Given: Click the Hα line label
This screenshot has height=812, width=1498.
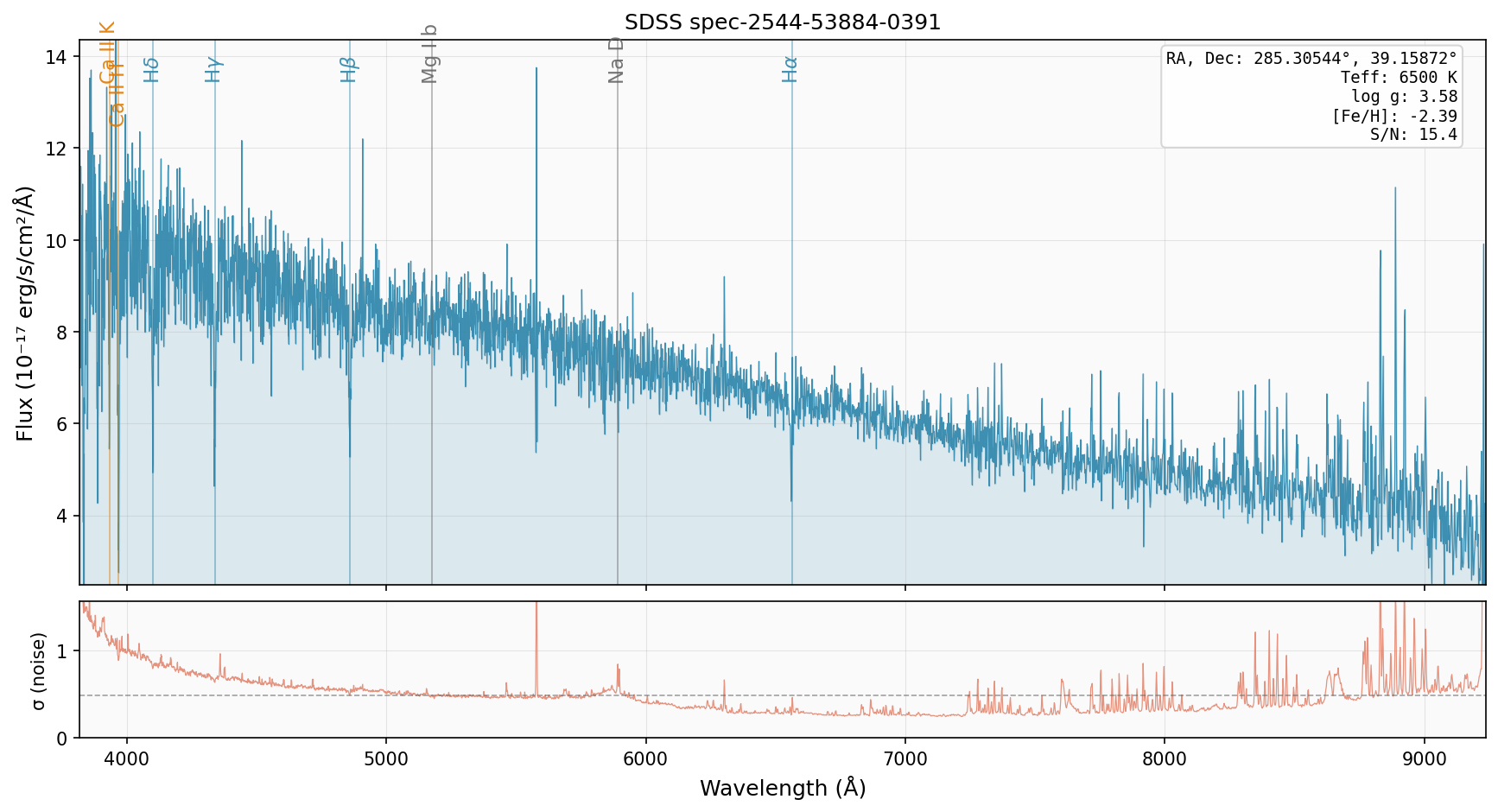Looking at the screenshot, I should coord(790,70).
